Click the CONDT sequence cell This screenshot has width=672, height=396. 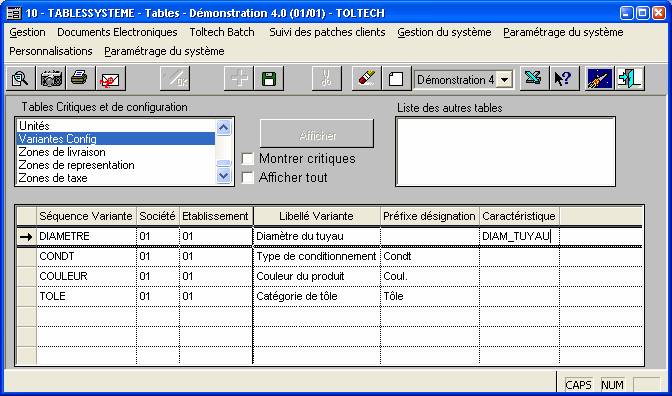(86, 256)
